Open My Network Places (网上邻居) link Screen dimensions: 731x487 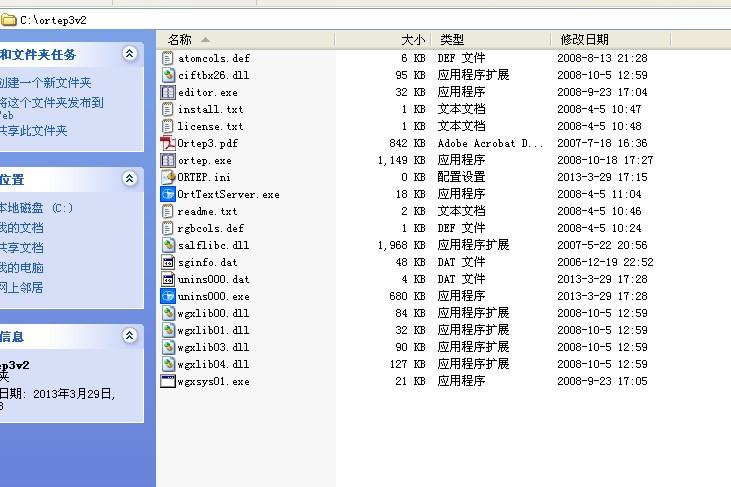tap(21, 288)
